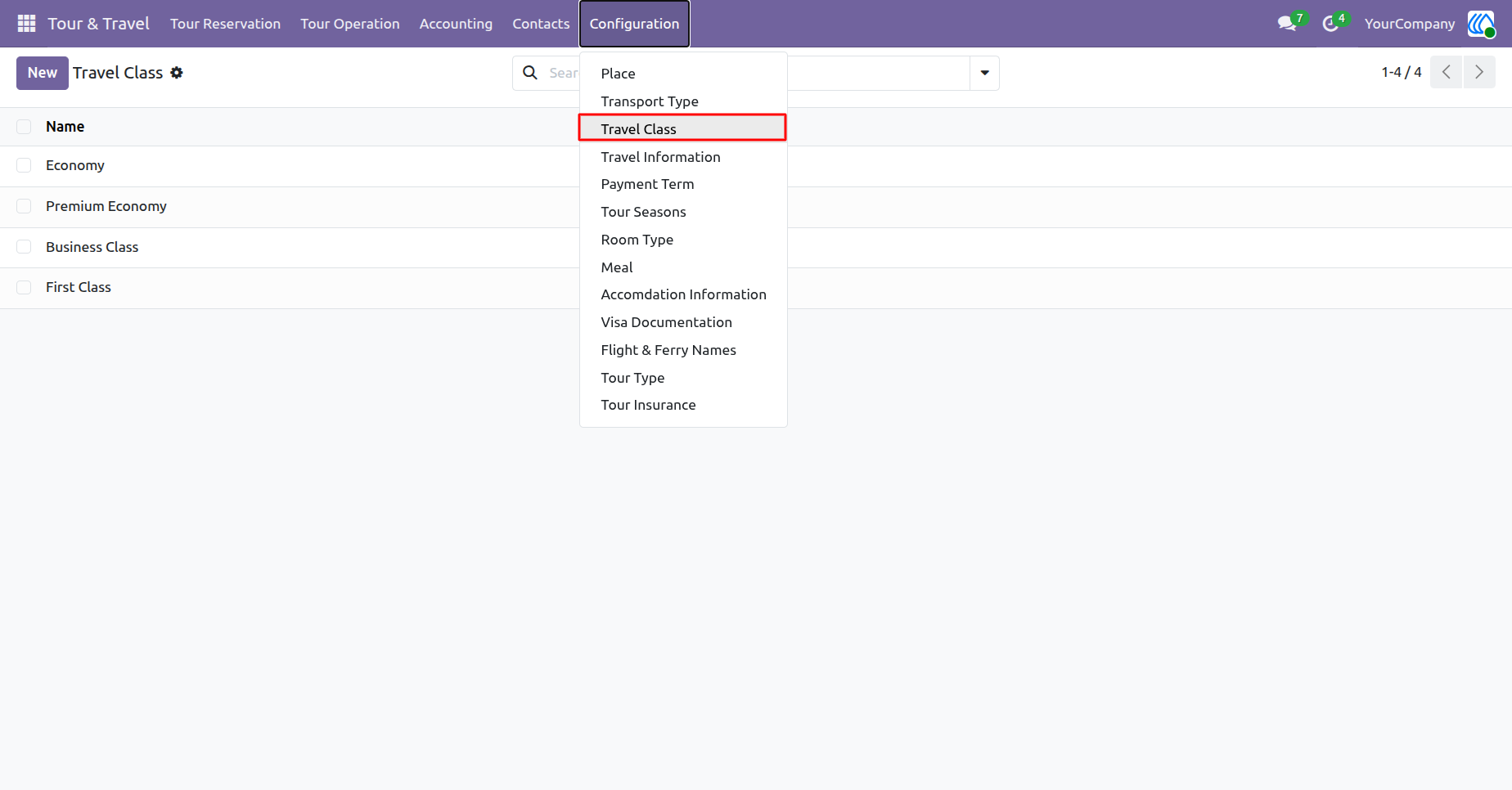Open the Travel Class gear actions menu
The image size is (1512, 790).
point(177,73)
